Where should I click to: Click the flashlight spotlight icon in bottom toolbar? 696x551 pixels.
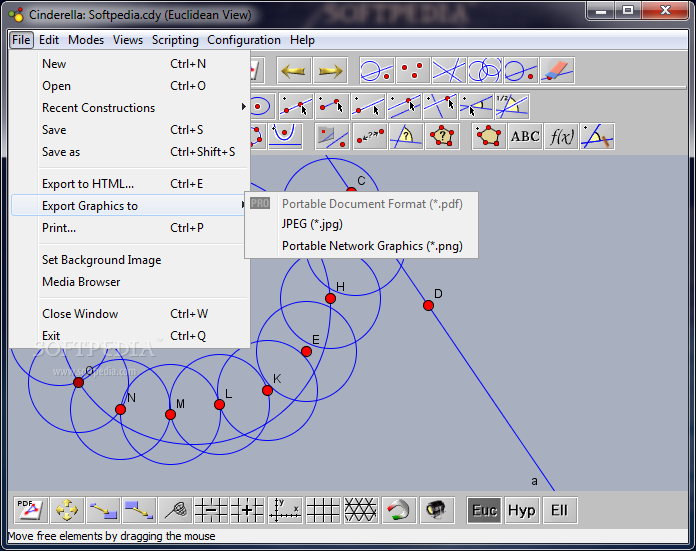pyautogui.click(x=437, y=510)
